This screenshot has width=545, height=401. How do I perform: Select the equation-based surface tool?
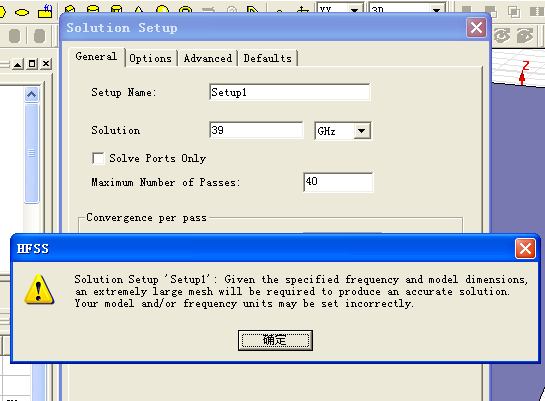(x=45, y=11)
